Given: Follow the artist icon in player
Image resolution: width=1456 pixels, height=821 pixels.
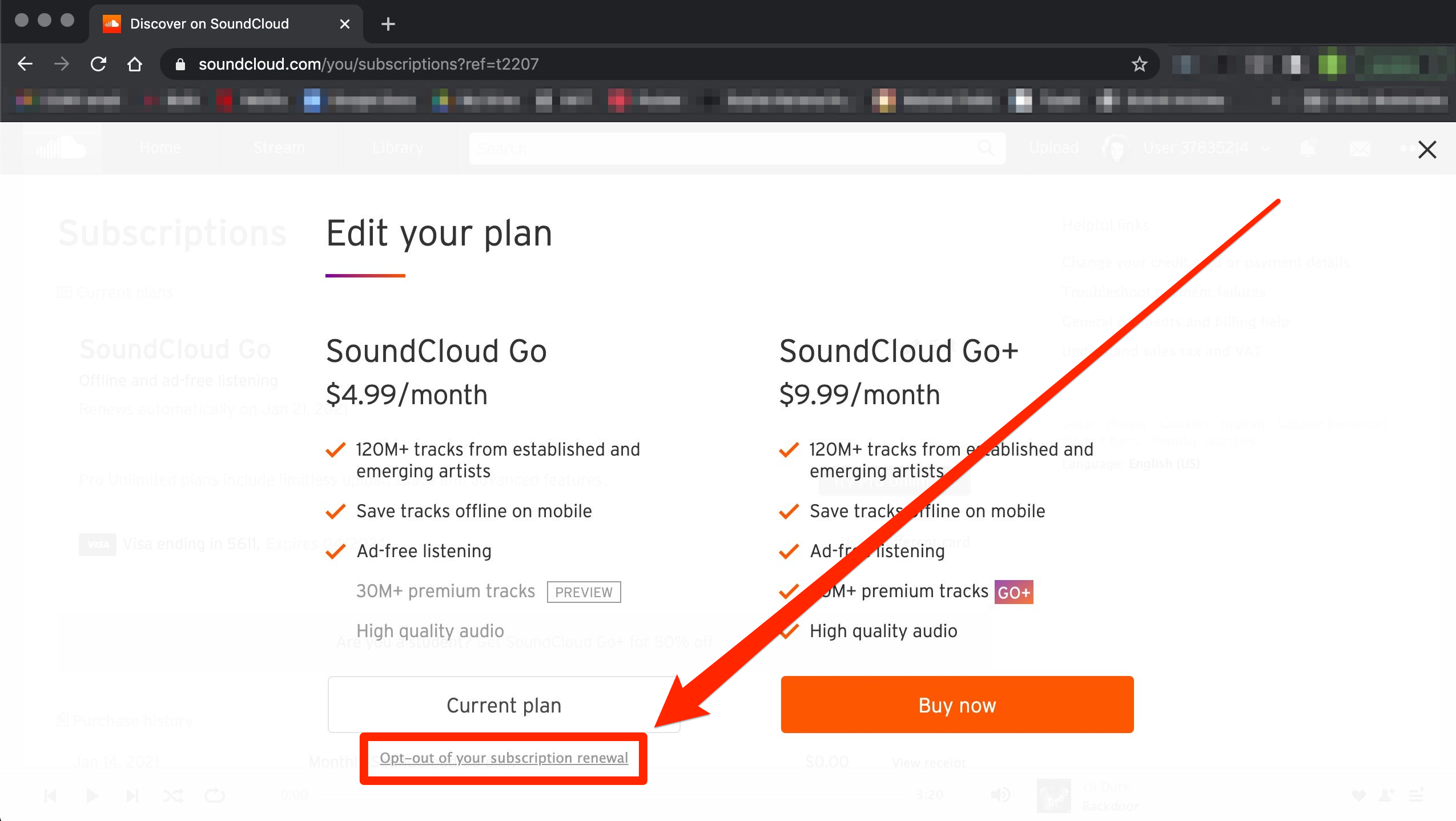Looking at the screenshot, I should (x=1387, y=795).
